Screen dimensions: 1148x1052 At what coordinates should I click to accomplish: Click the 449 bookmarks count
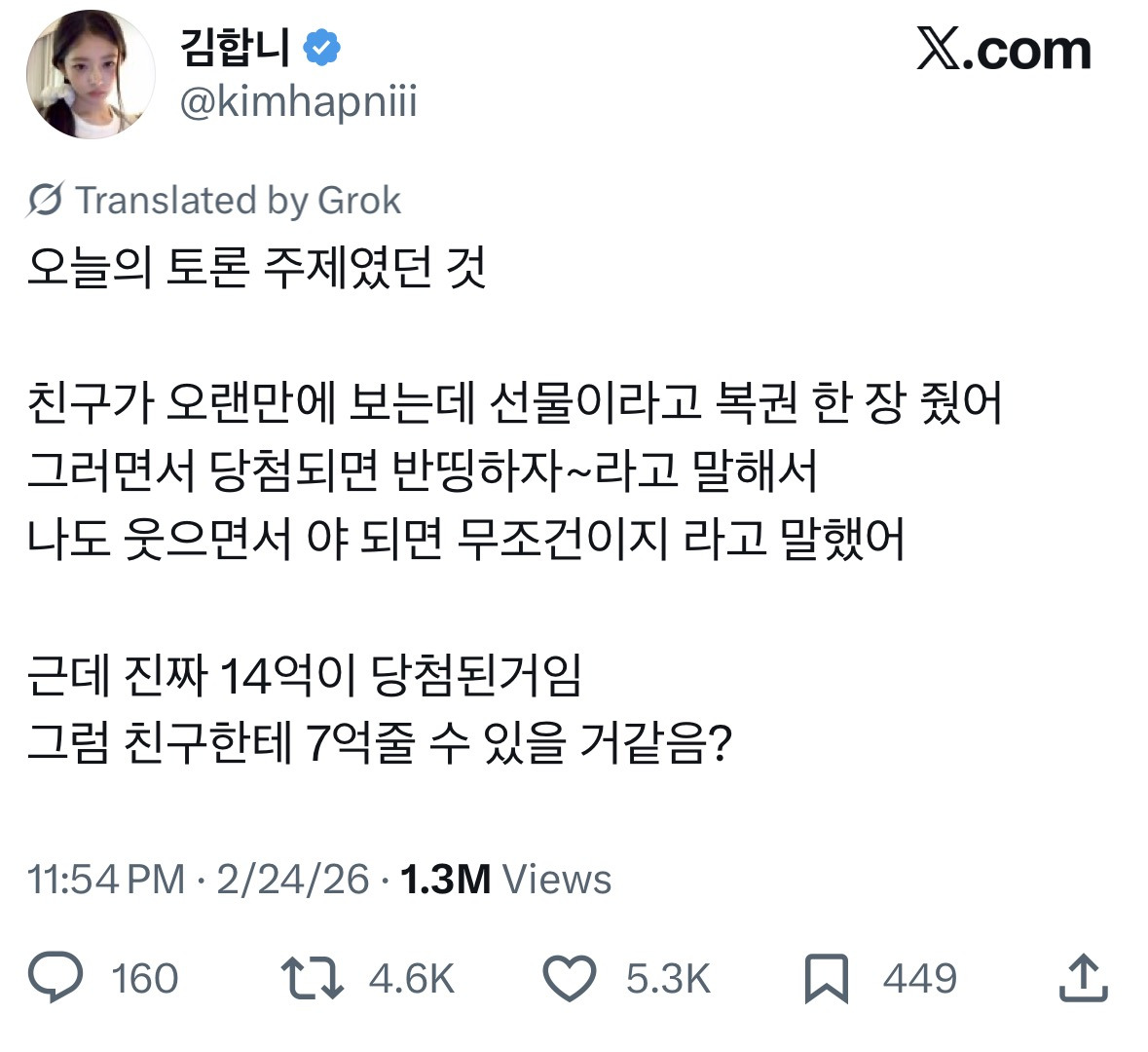pos(920,978)
